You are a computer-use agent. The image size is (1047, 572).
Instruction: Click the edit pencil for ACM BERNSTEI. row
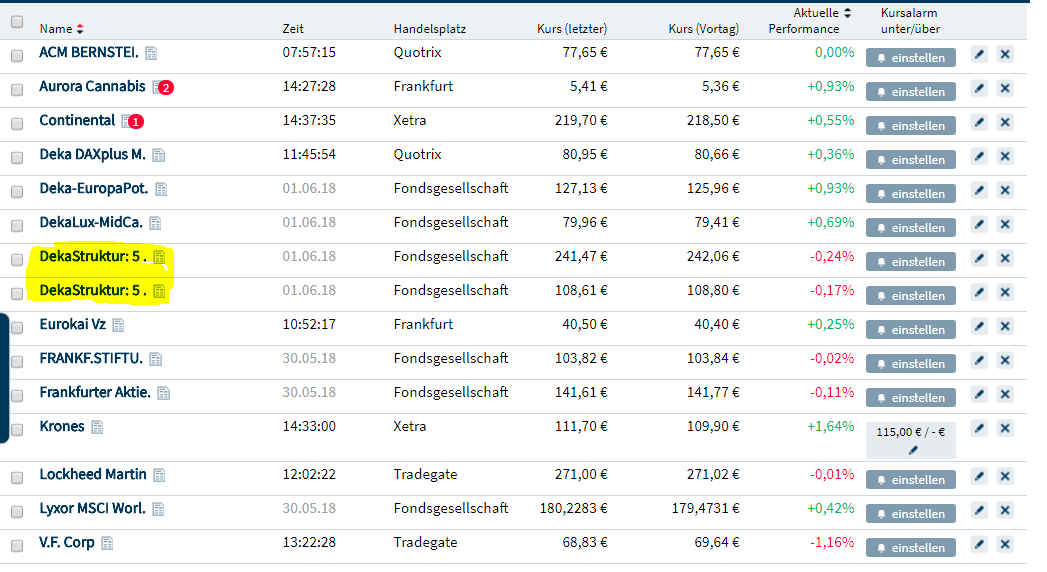coord(979,55)
